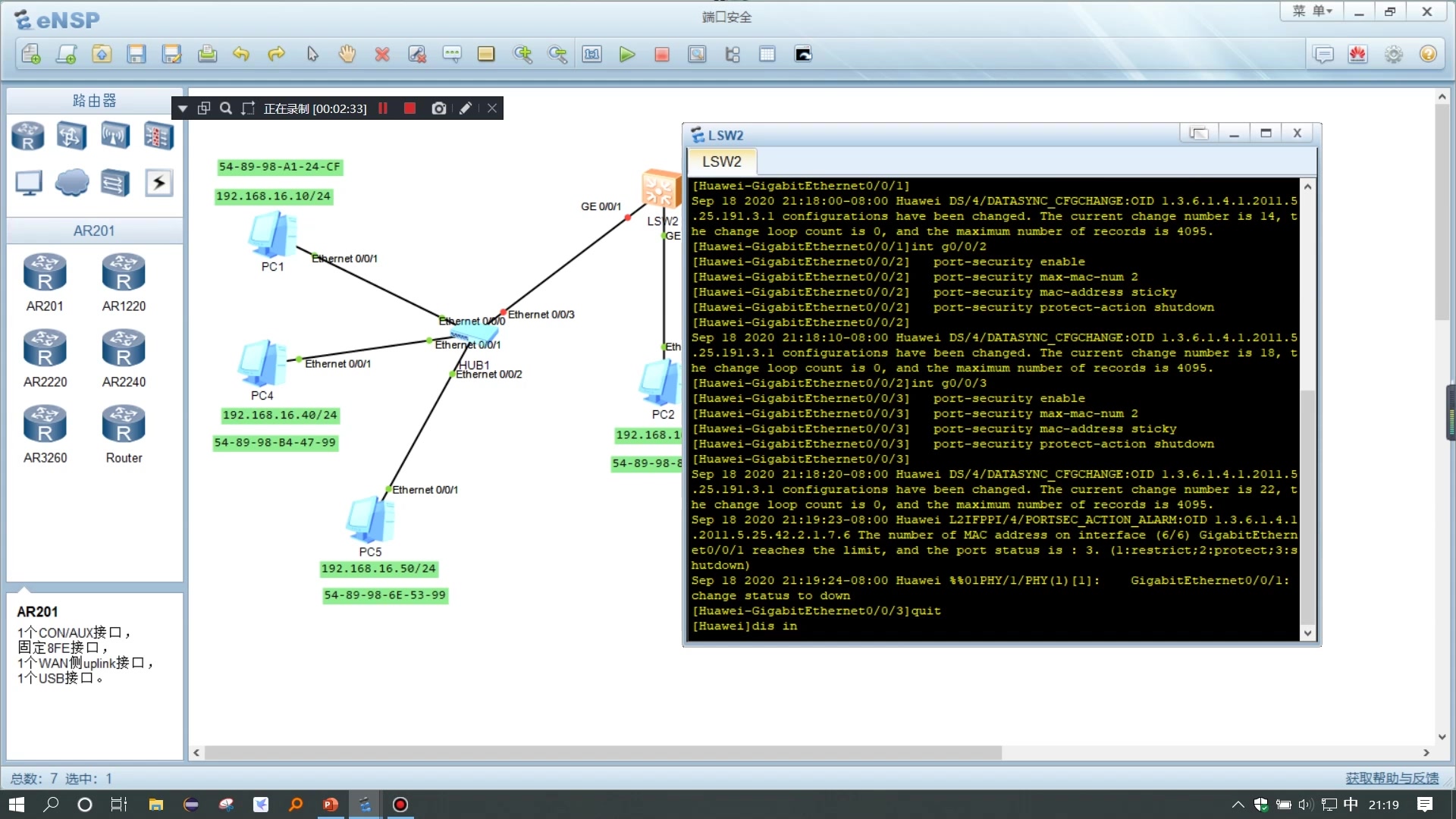Select the hand drag tool
The width and height of the screenshot is (1456, 819).
[347, 55]
